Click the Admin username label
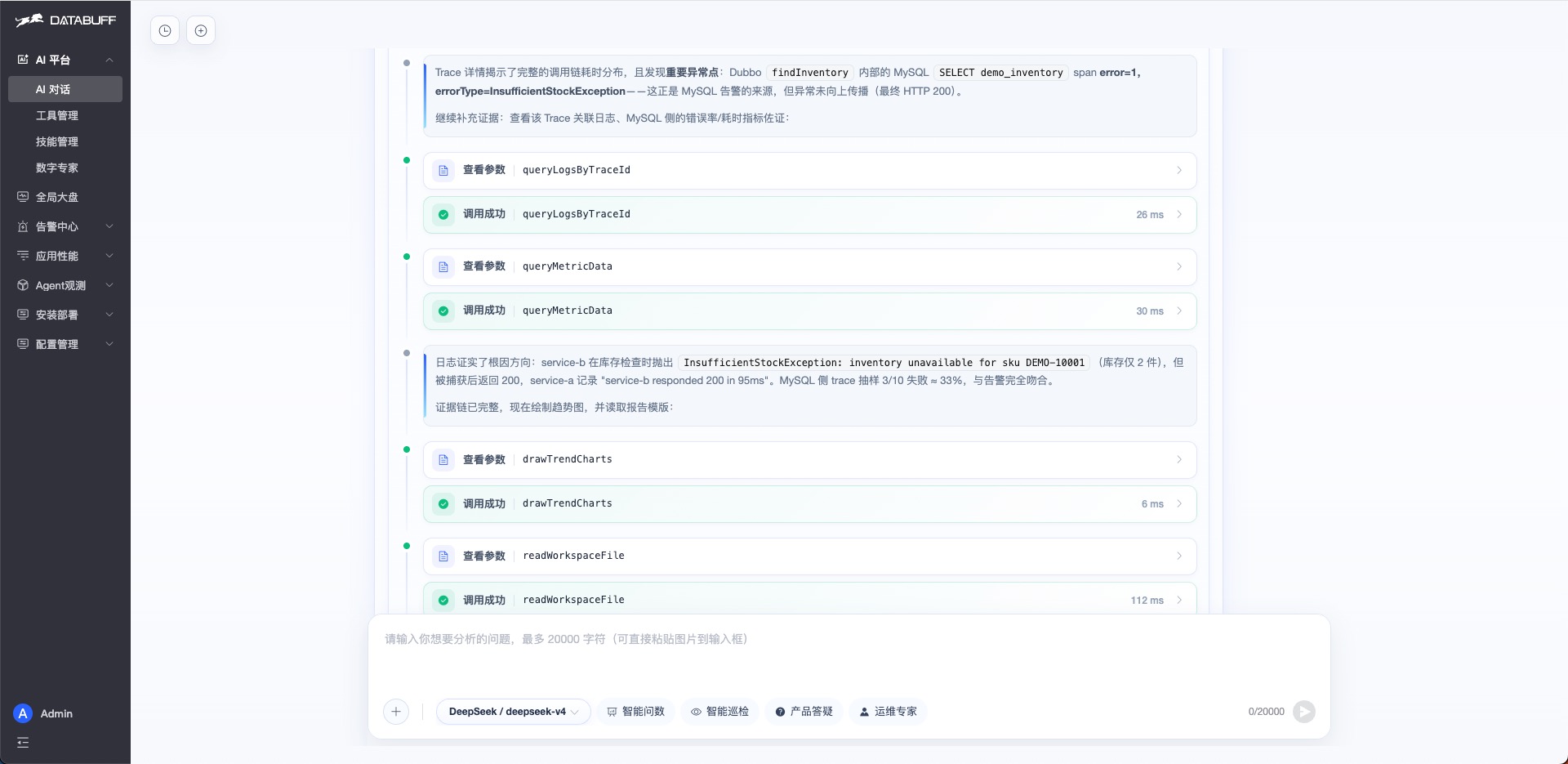 pos(56,713)
